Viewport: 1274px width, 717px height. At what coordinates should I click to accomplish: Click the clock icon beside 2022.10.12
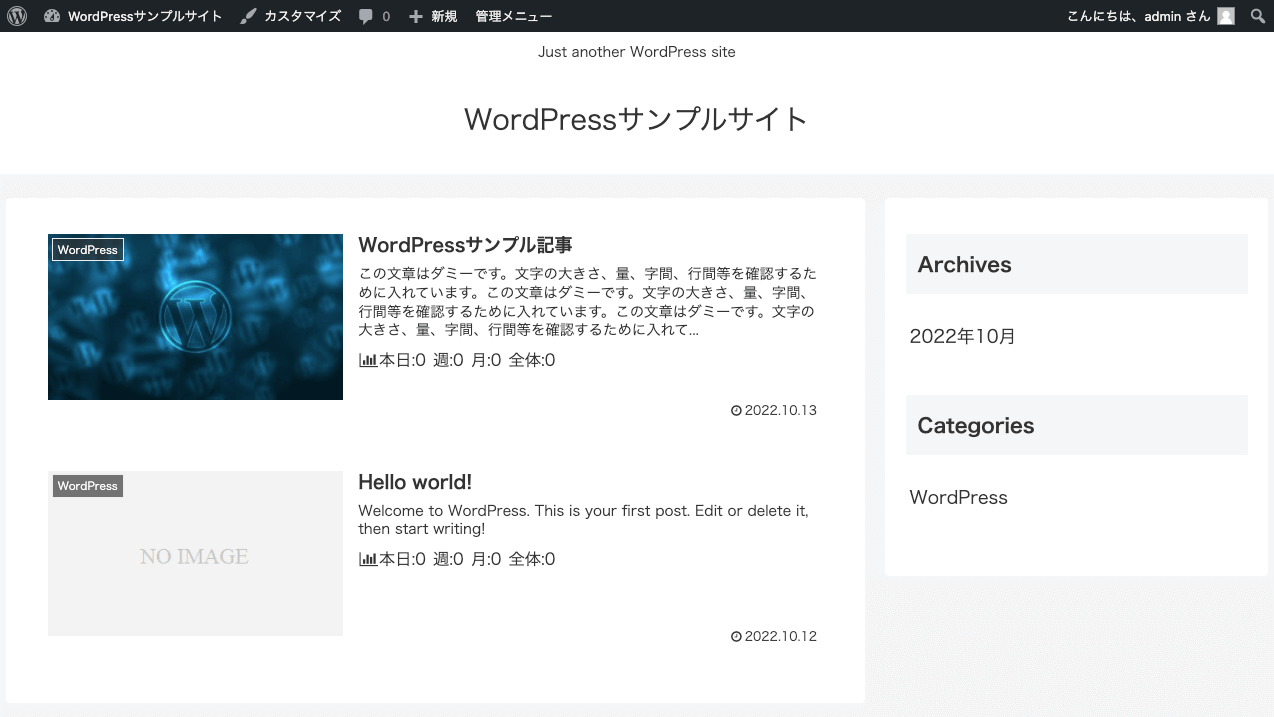pos(734,636)
